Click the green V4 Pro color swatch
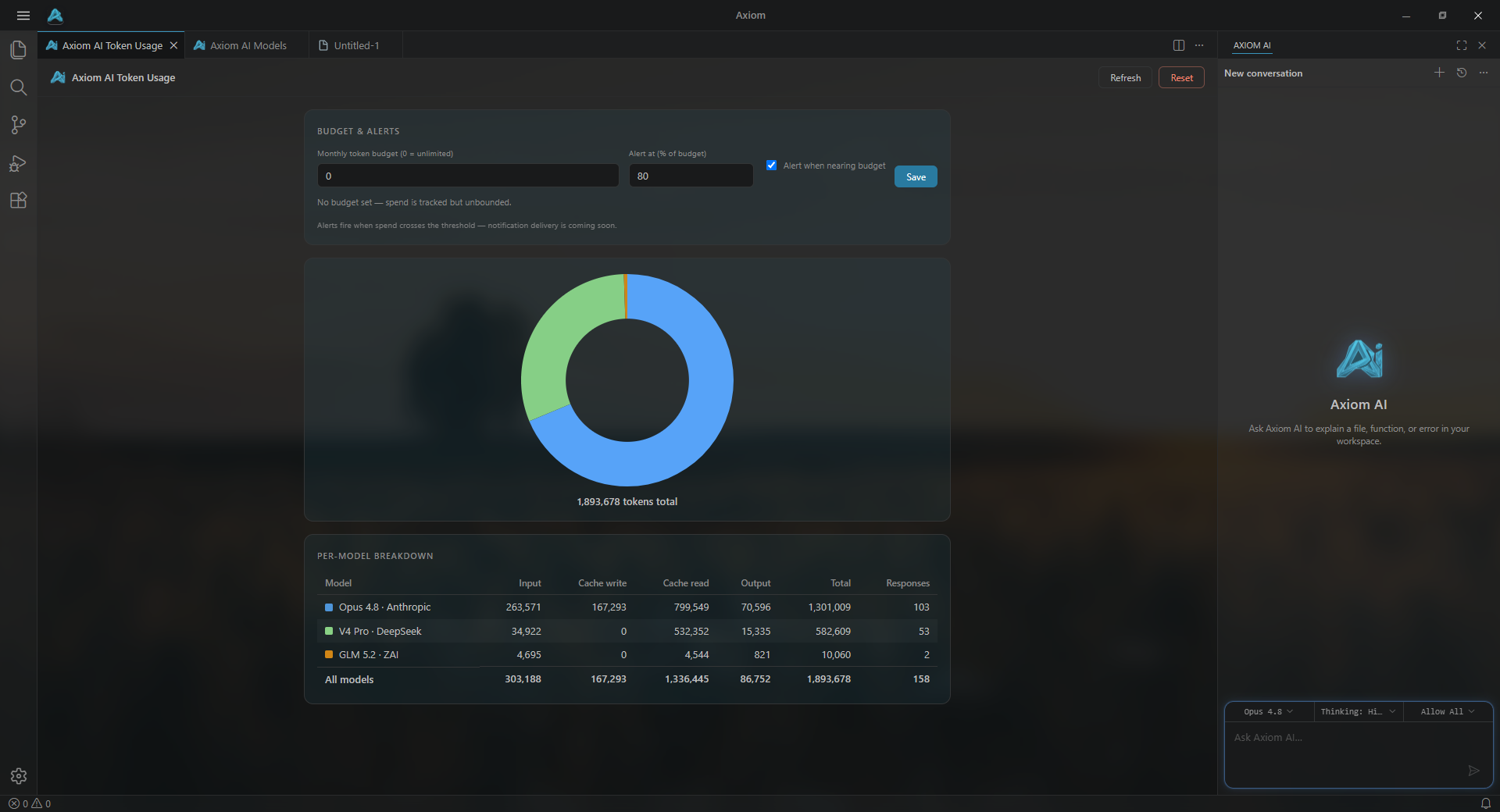 pyautogui.click(x=329, y=631)
